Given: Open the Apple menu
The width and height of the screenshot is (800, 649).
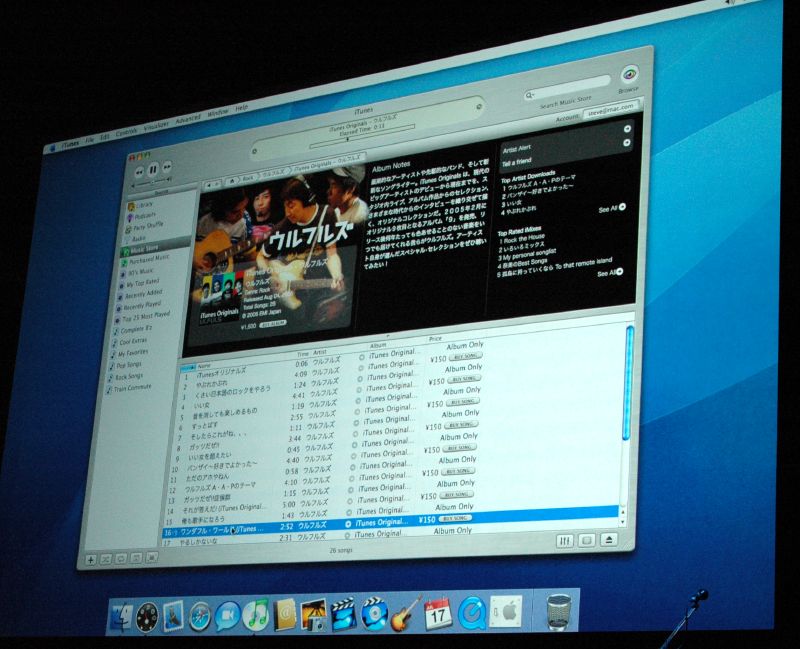Looking at the screenshot, I should [x=52, y=149].
